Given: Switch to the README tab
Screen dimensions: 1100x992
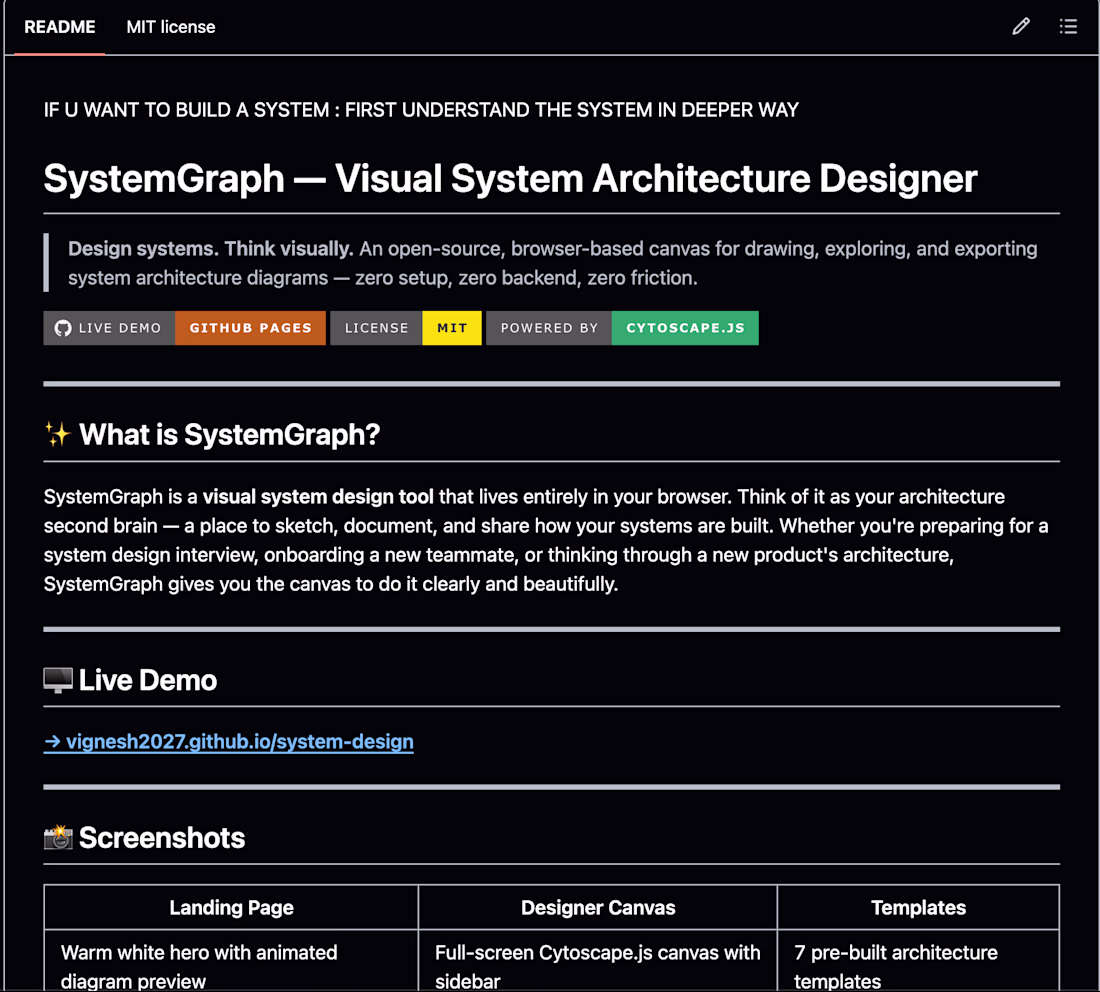Looking at the screenshot, I should tap(60, 27).
